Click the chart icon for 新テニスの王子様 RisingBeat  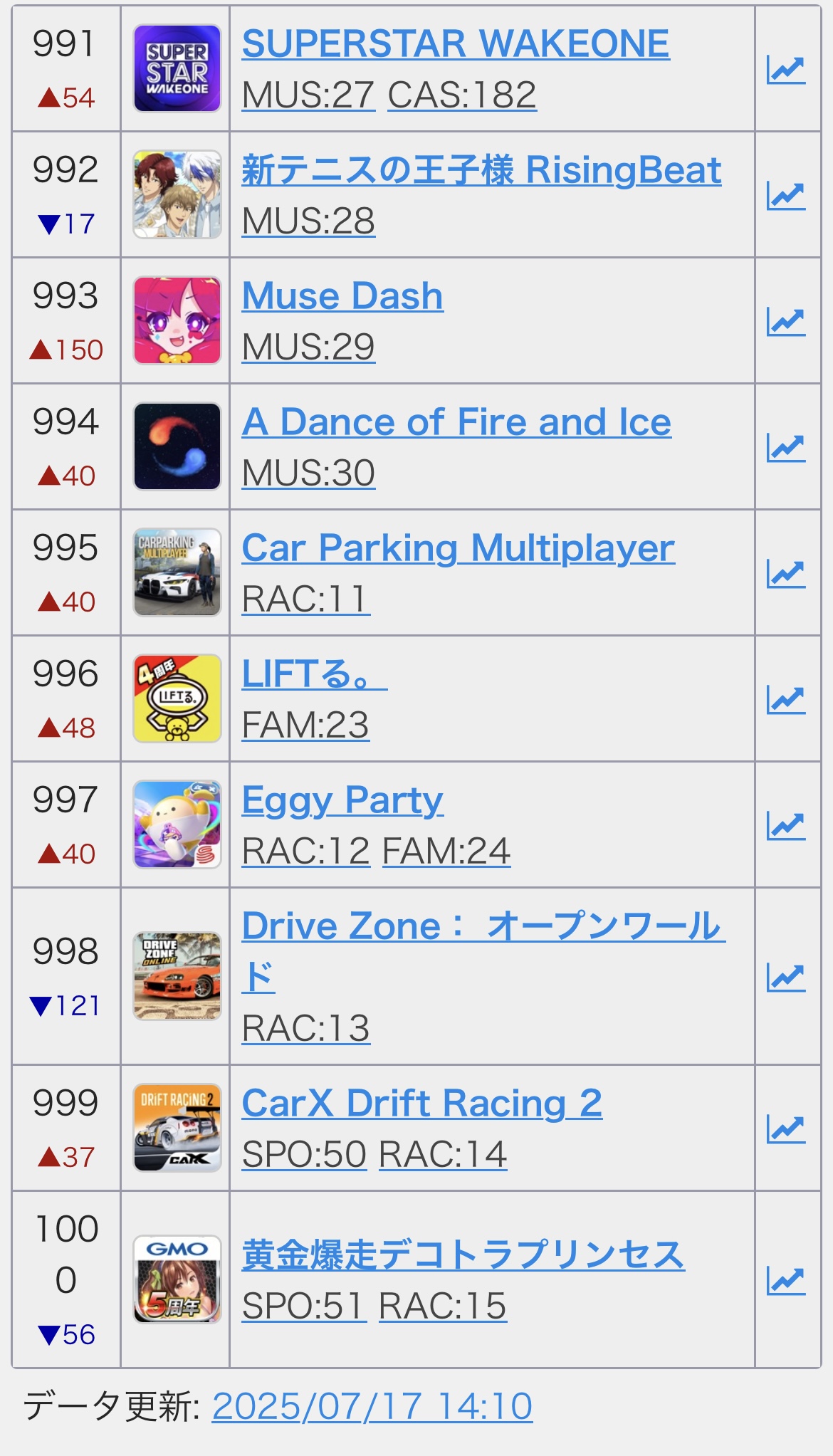tap(786, 195)
